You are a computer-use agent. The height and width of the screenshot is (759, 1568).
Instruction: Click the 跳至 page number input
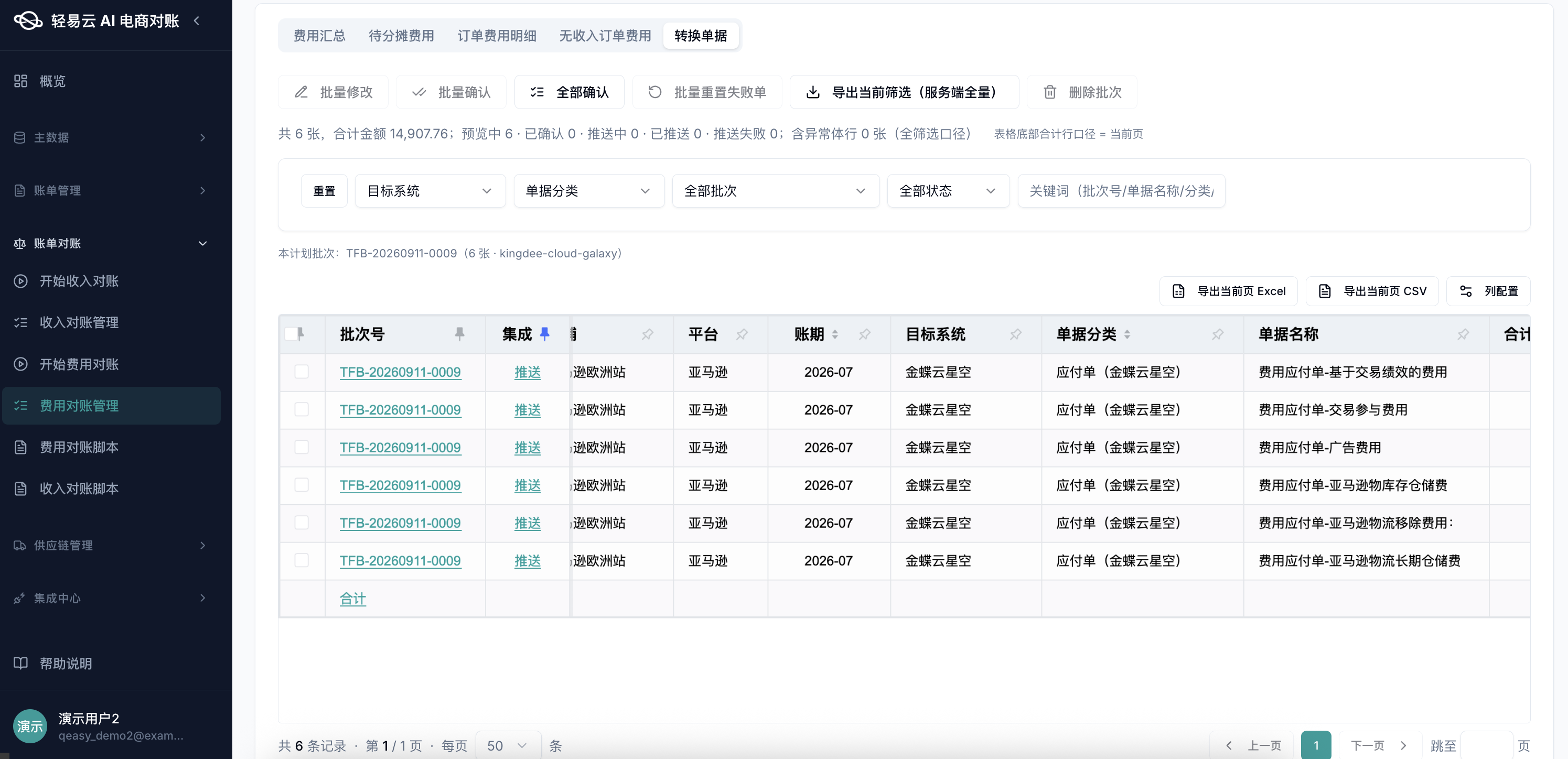click(x=1486, y=745)
